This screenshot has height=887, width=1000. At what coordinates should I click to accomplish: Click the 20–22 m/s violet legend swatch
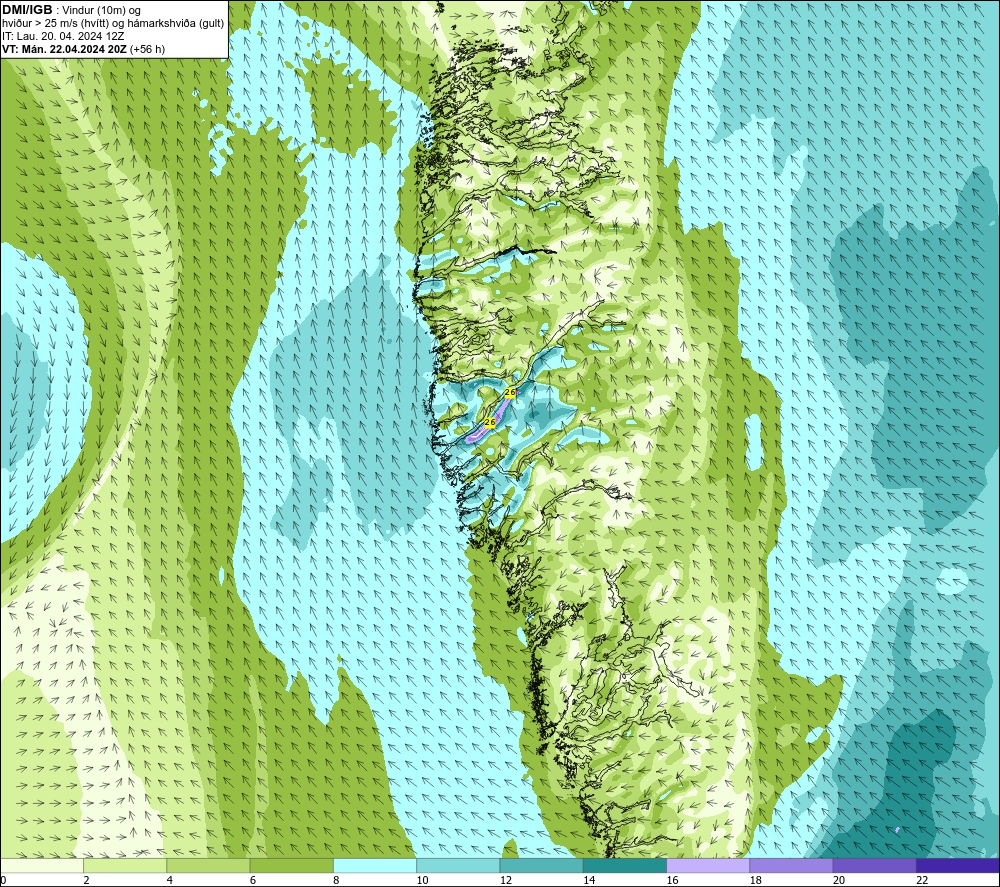point(874,865)
